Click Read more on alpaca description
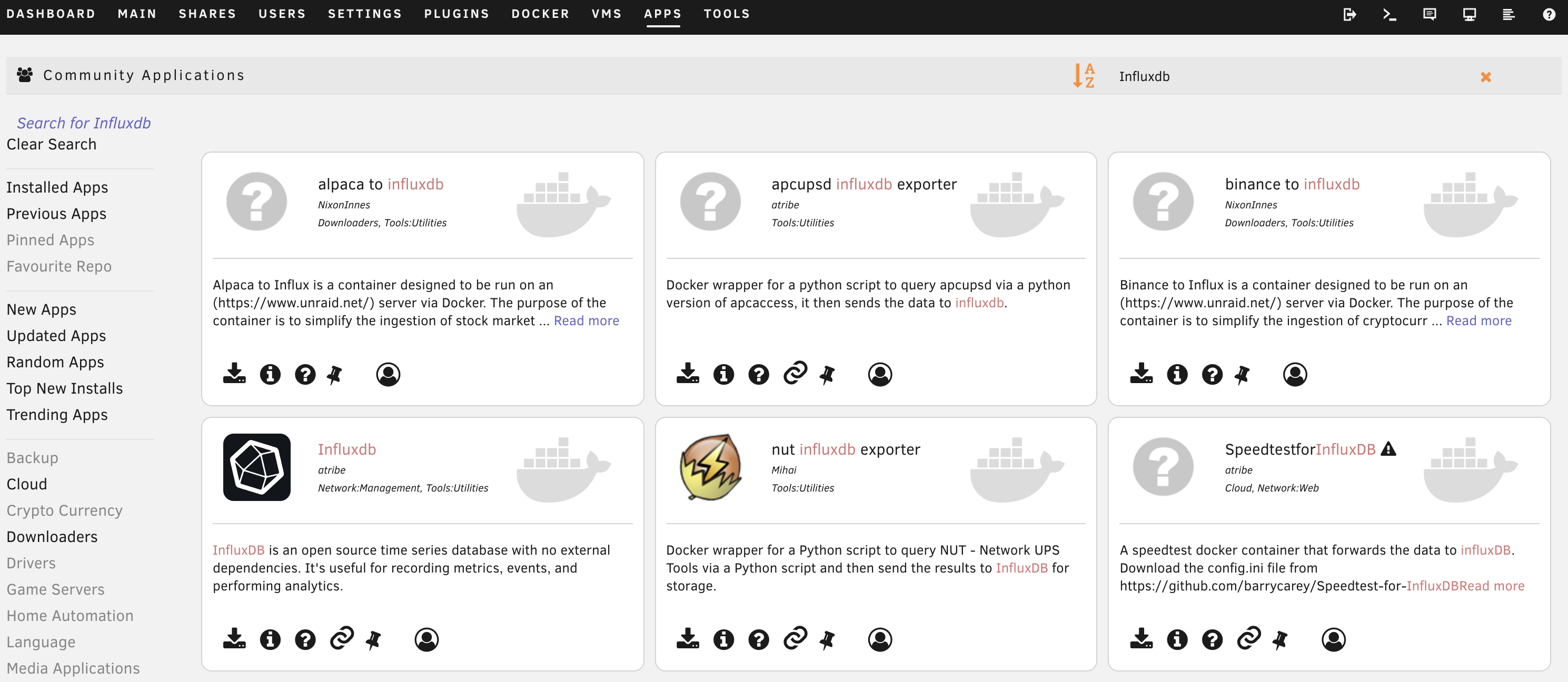Viewport: 1568px width, 682px height. click(585, 320)
